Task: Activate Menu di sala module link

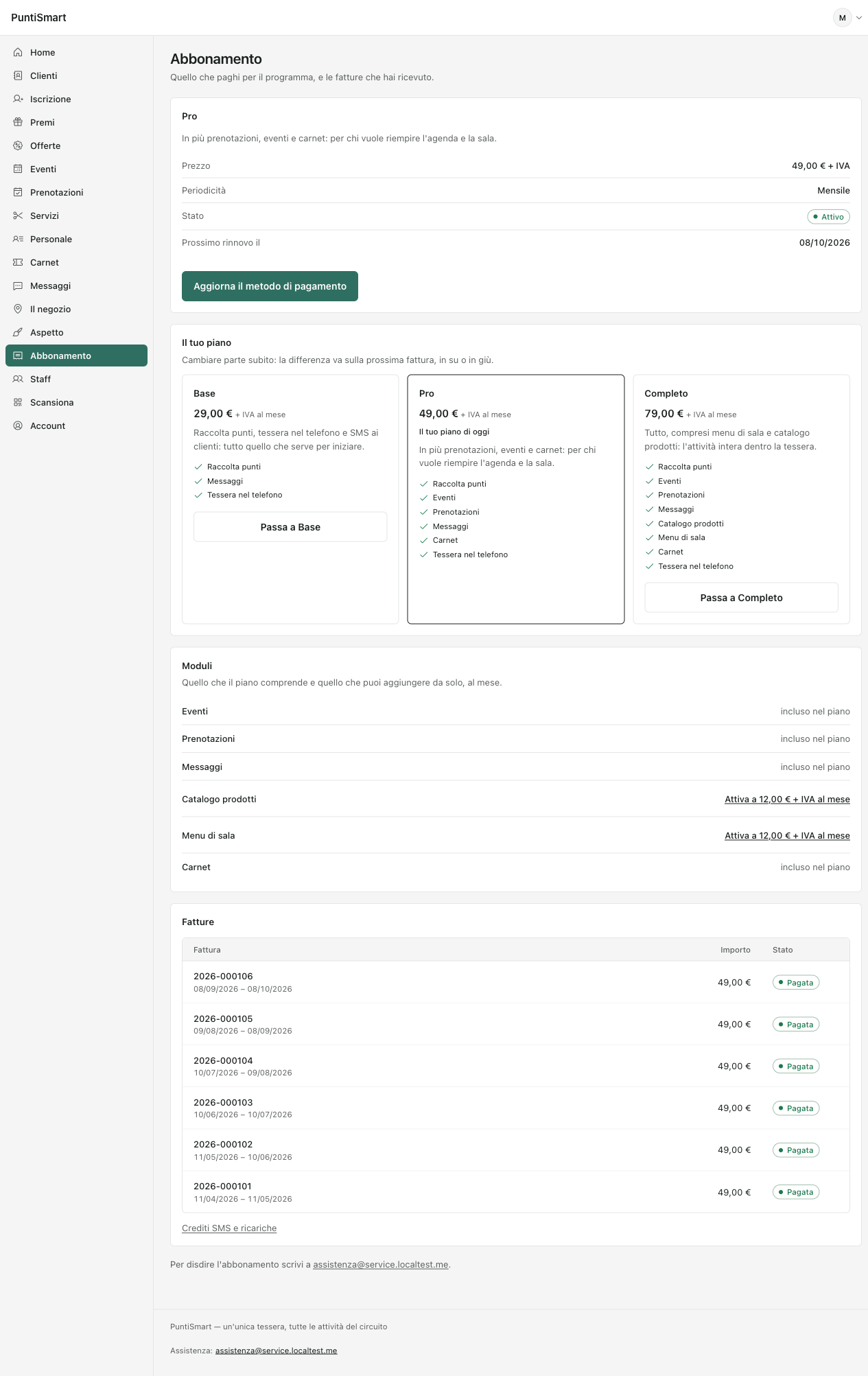Action: click(787, 836)
